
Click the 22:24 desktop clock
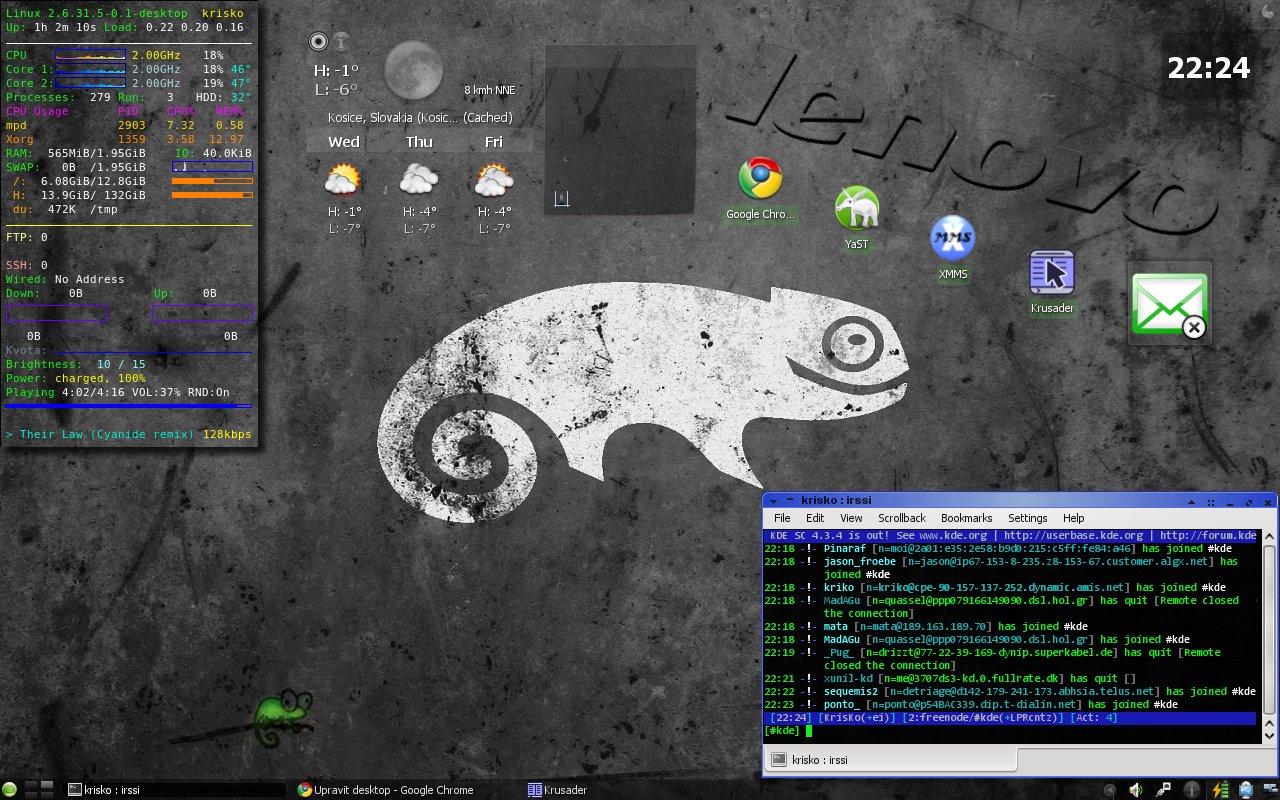pyautogui.click(x=1209, y=67)
